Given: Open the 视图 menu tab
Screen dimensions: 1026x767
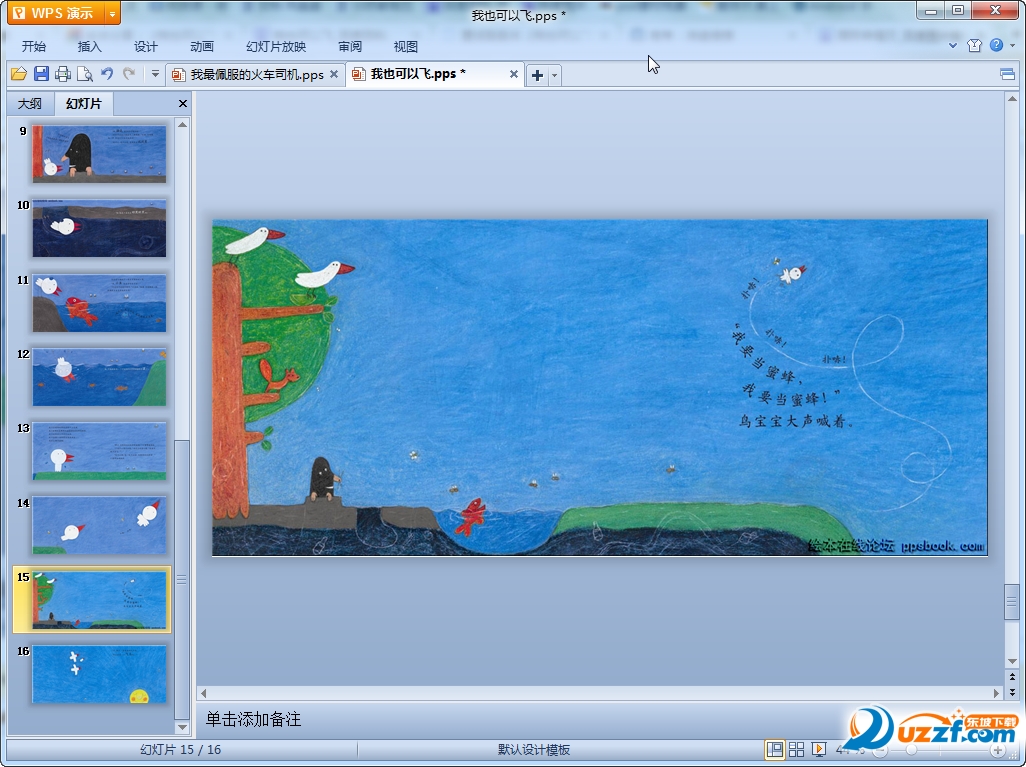Looking at the screenshot, I should pos(406,46).
